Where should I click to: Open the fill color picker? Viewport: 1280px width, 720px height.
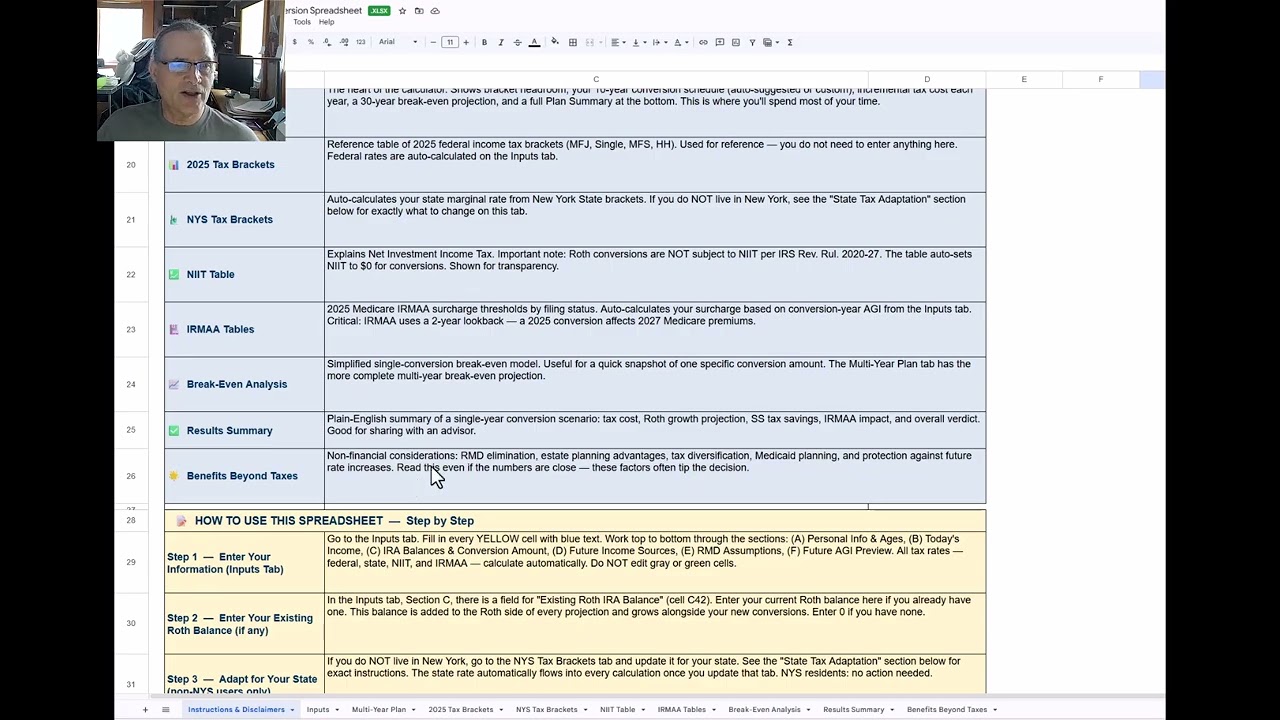click(x=555, y=42)
